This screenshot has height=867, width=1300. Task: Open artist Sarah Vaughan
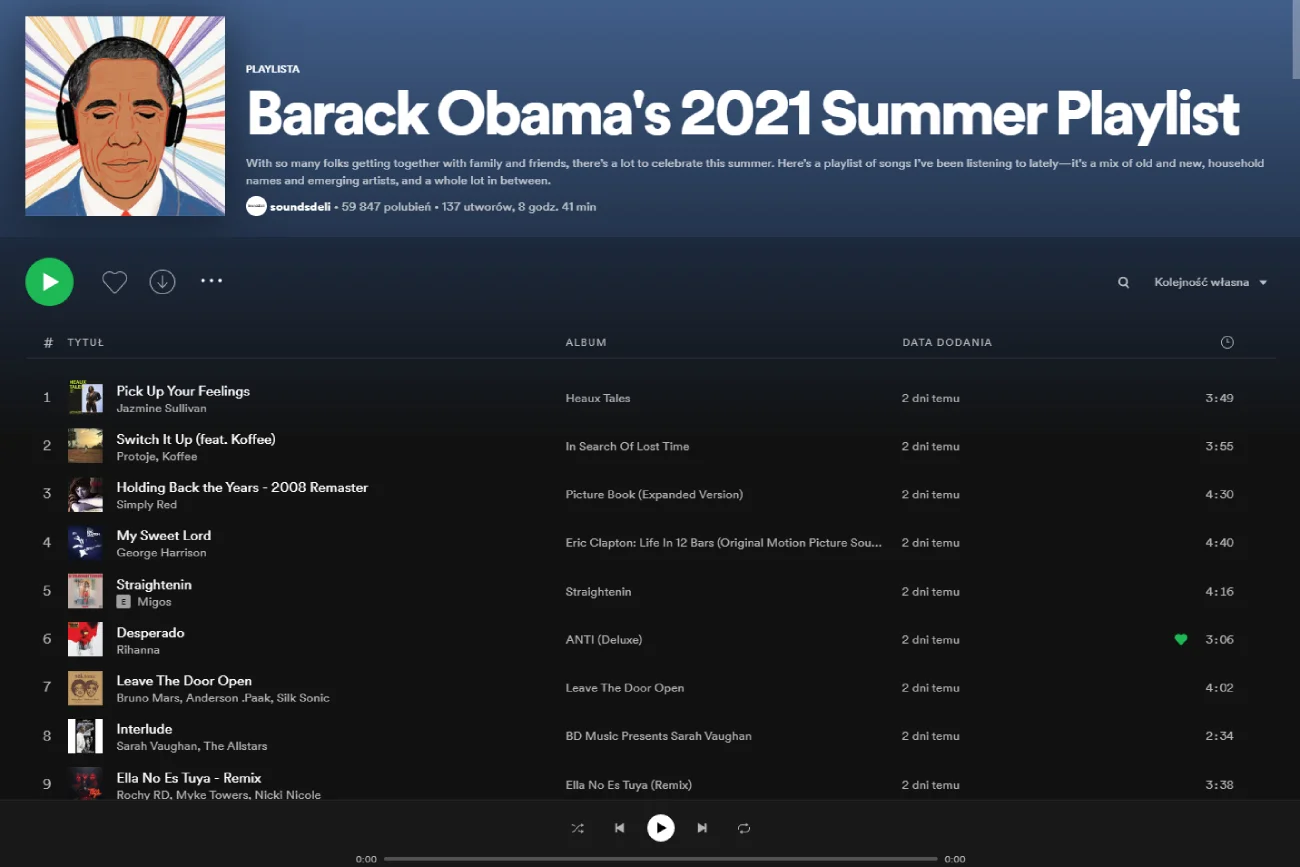click(x=156, y=746)
